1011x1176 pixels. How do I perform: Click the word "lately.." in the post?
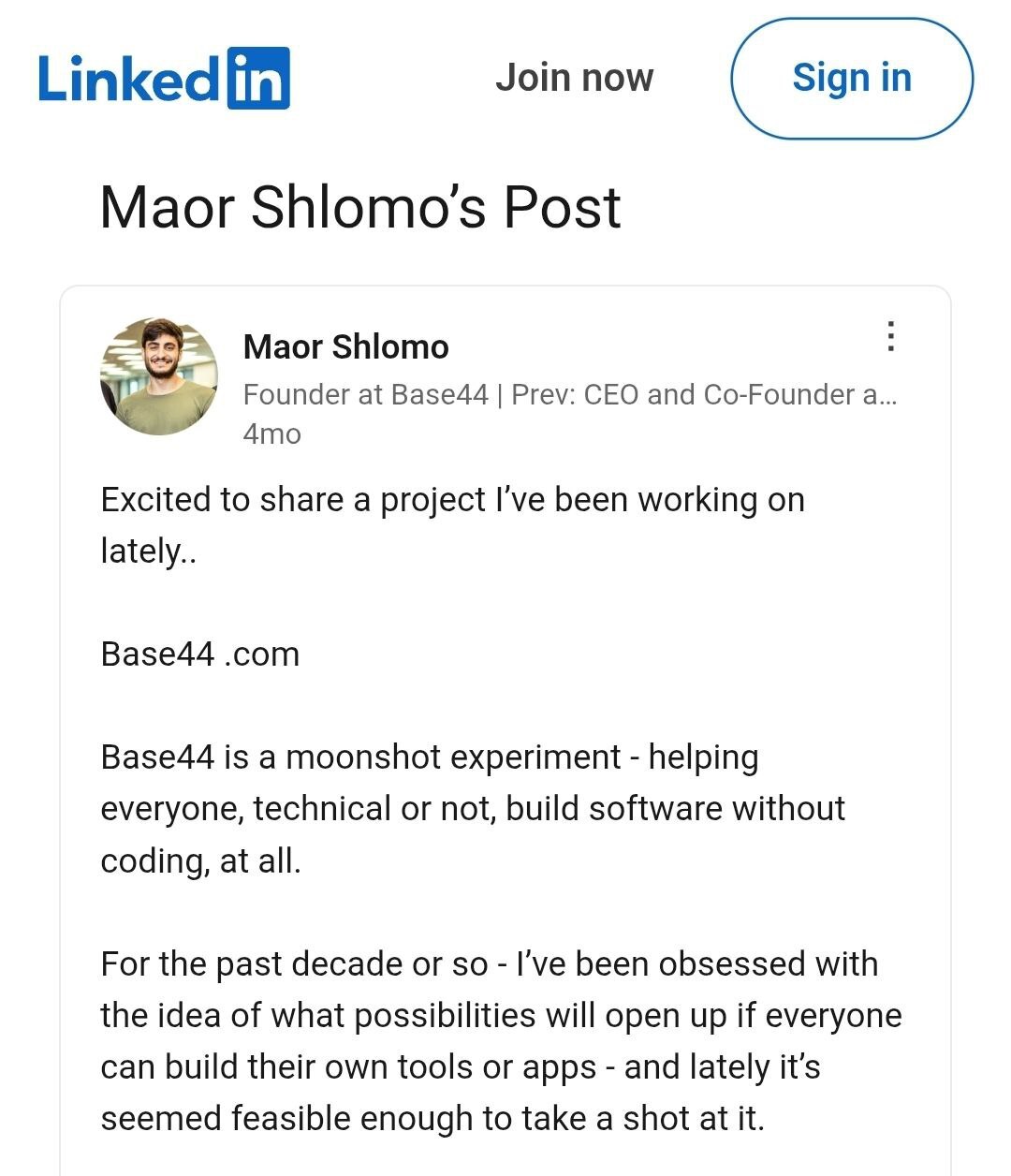(x=148, y=551)
